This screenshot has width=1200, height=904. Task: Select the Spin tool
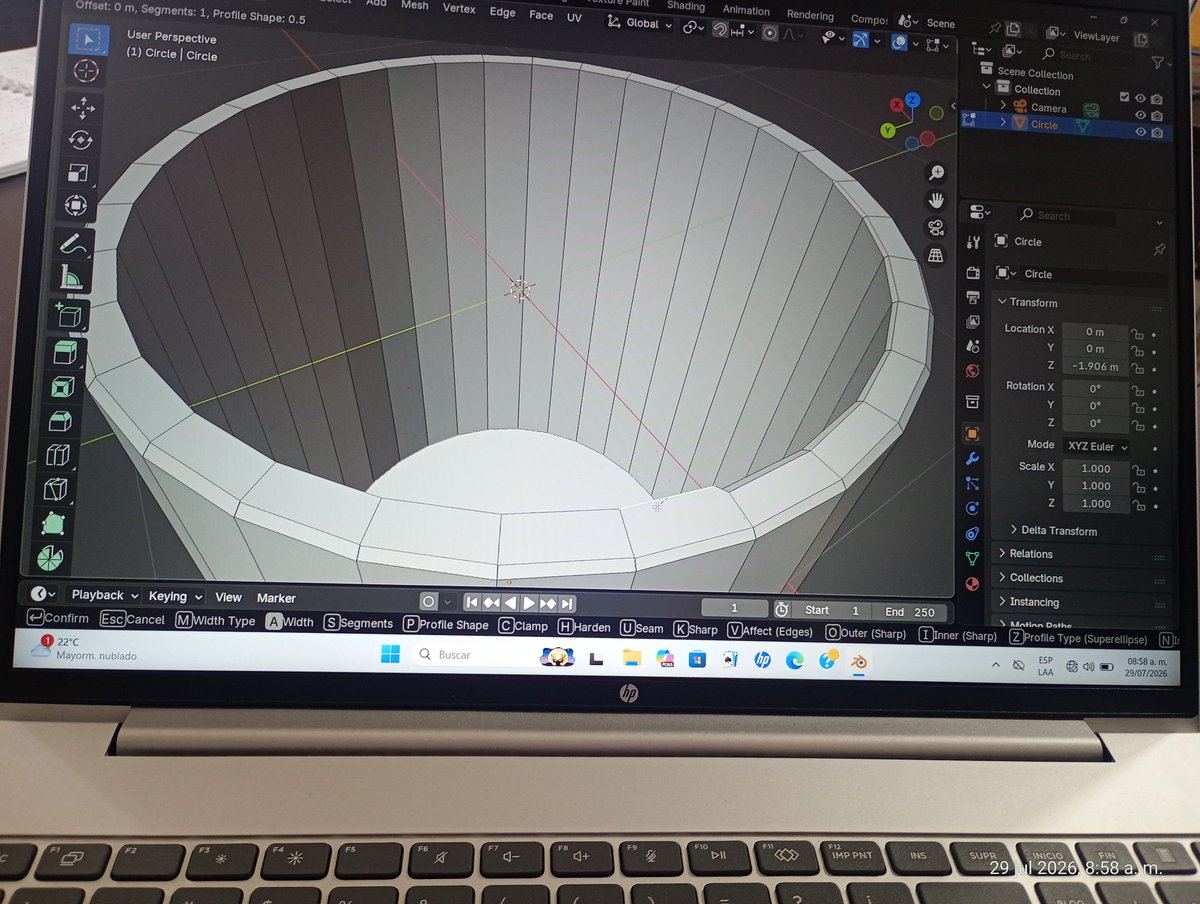(50, 558)
